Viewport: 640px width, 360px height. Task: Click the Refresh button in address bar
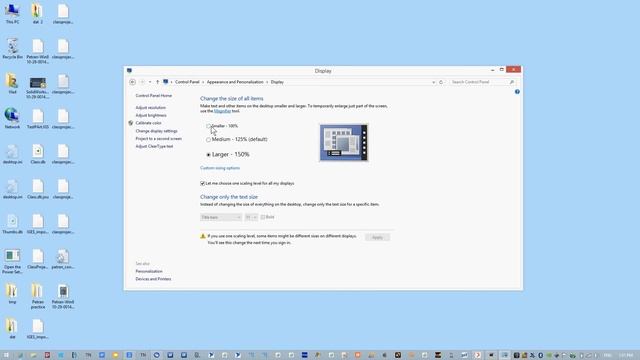pyautogui.click(x=441, y=82)
